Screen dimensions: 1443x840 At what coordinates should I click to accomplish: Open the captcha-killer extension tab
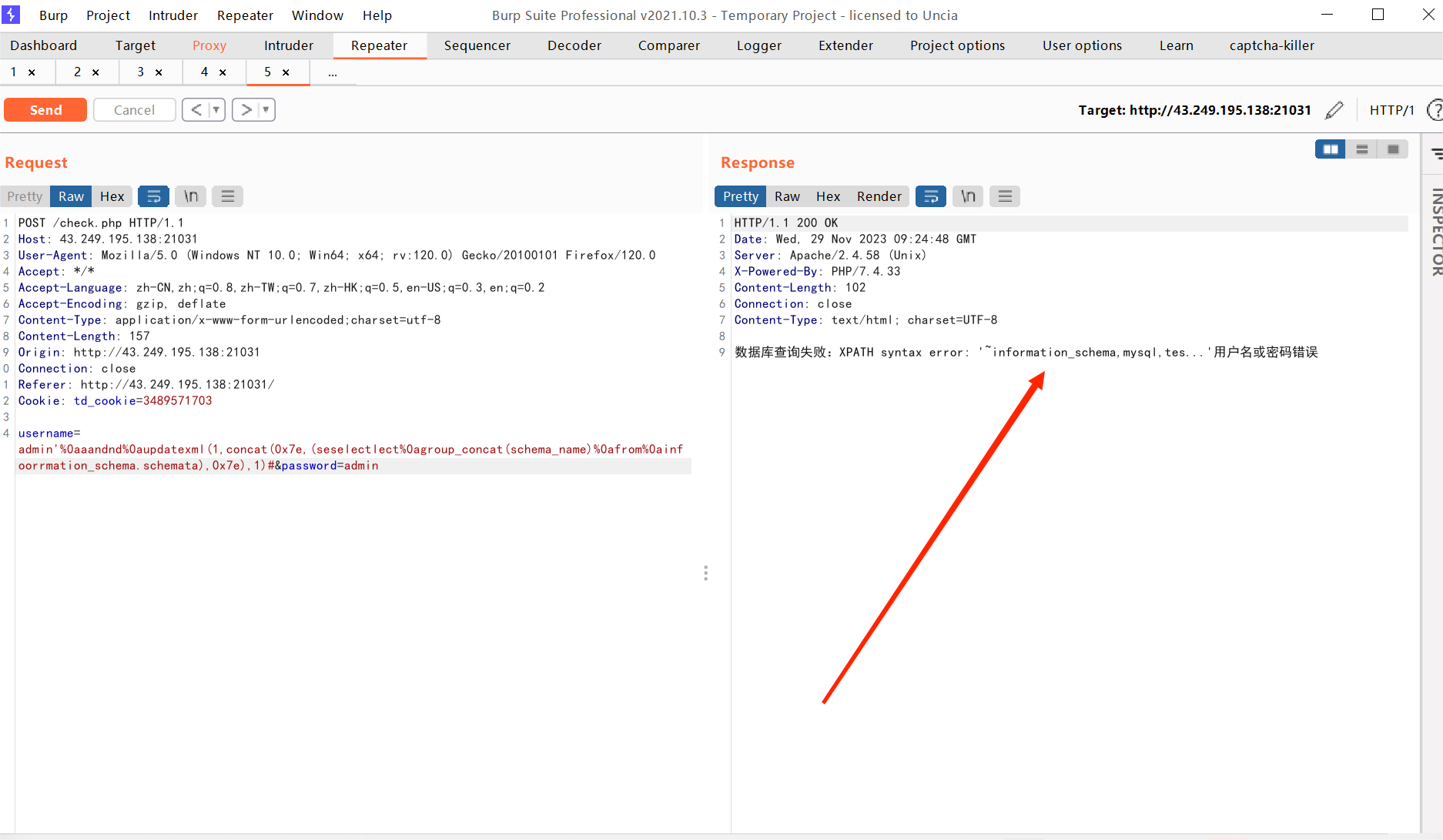[1271, 45]
